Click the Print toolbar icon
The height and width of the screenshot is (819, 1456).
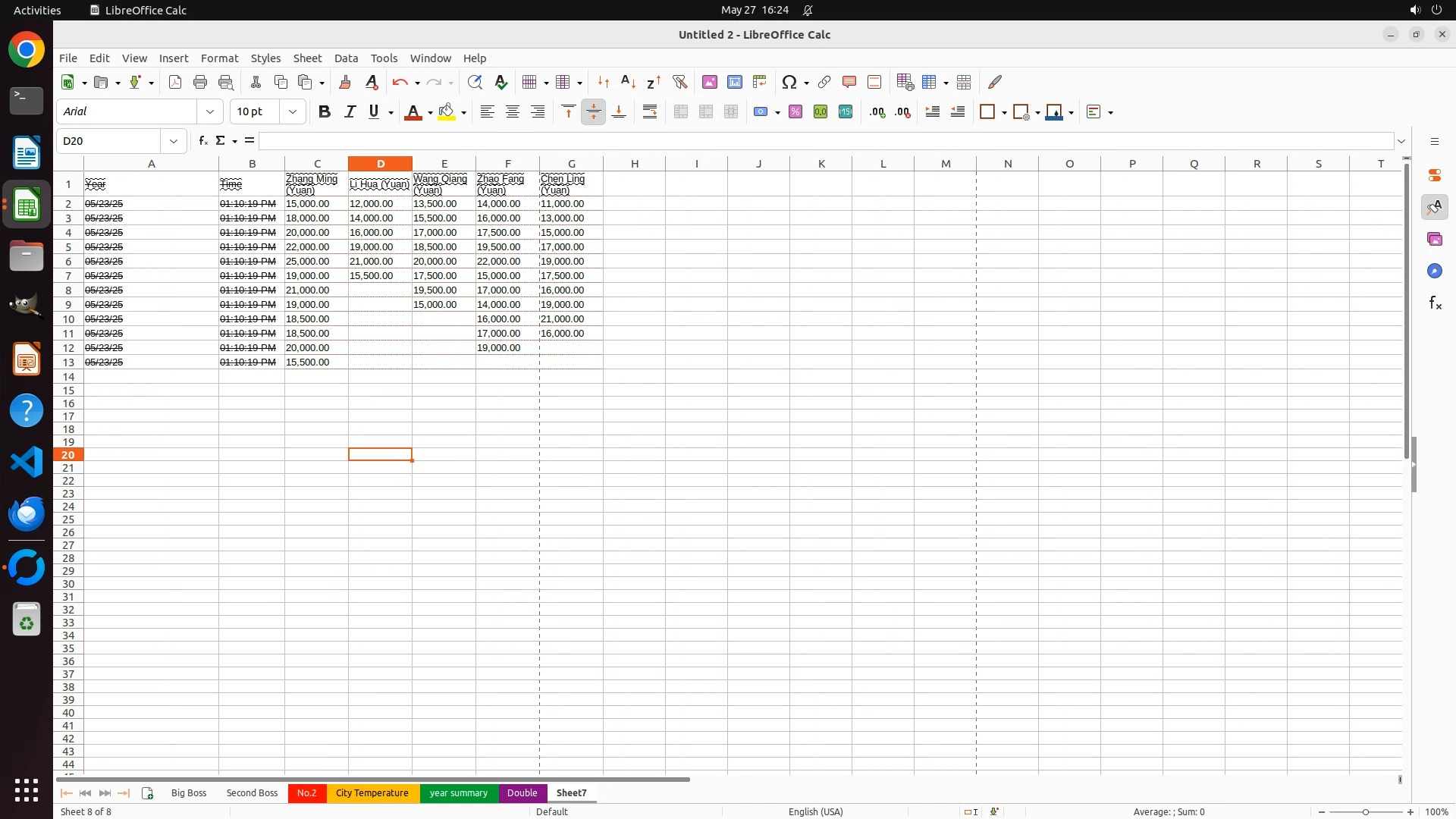click(200, 82)
